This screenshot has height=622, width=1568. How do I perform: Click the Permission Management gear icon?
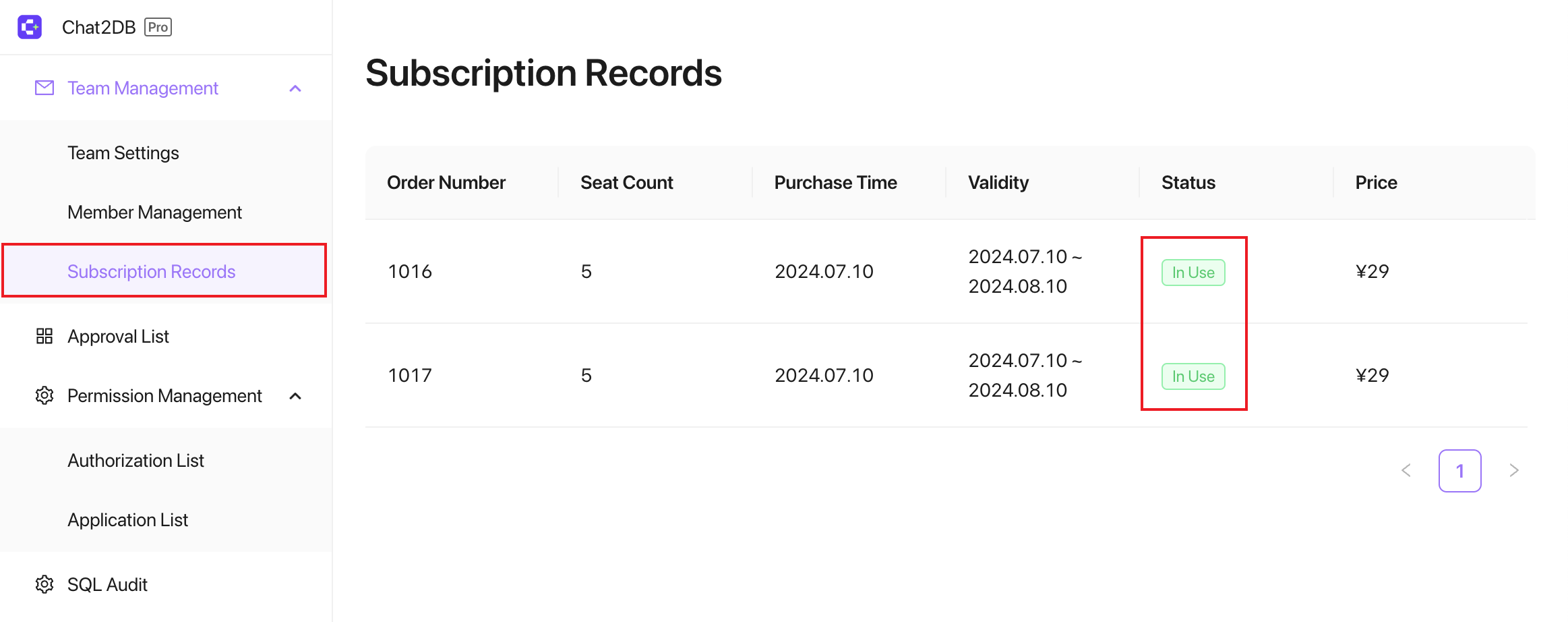coord(44,395)
